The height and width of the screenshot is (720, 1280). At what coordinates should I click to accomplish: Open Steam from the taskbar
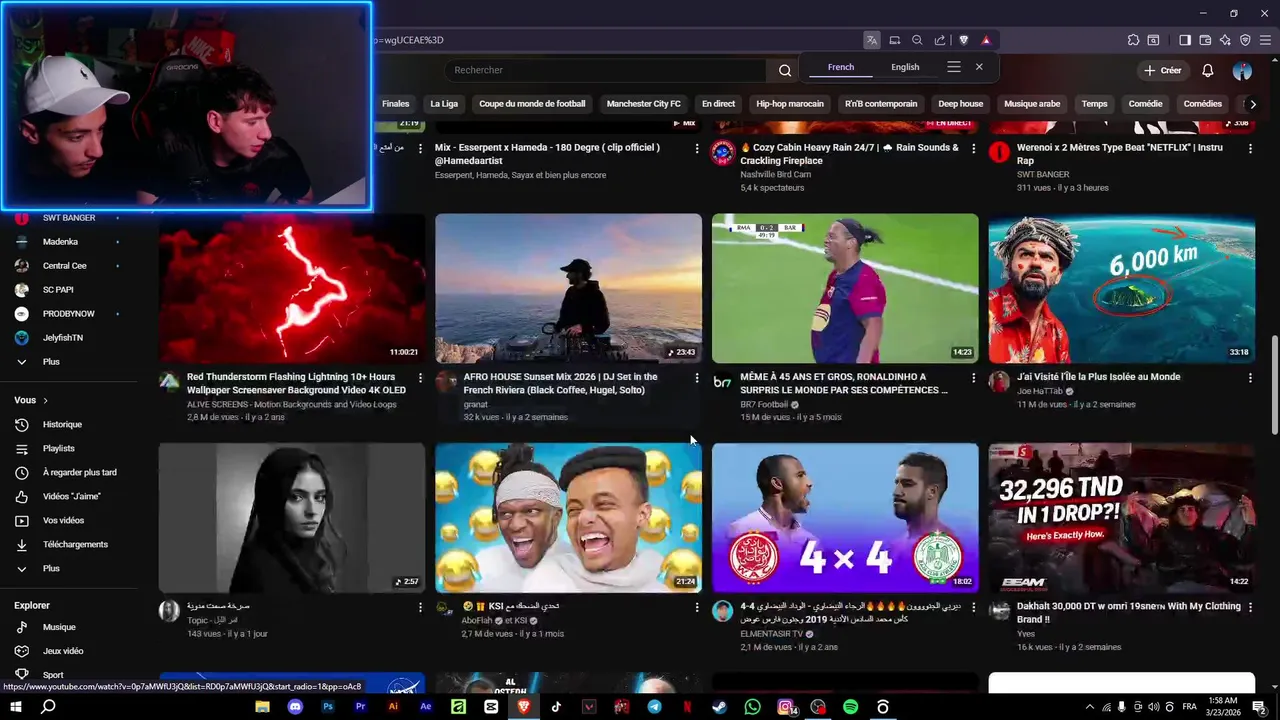pos(719,707)
